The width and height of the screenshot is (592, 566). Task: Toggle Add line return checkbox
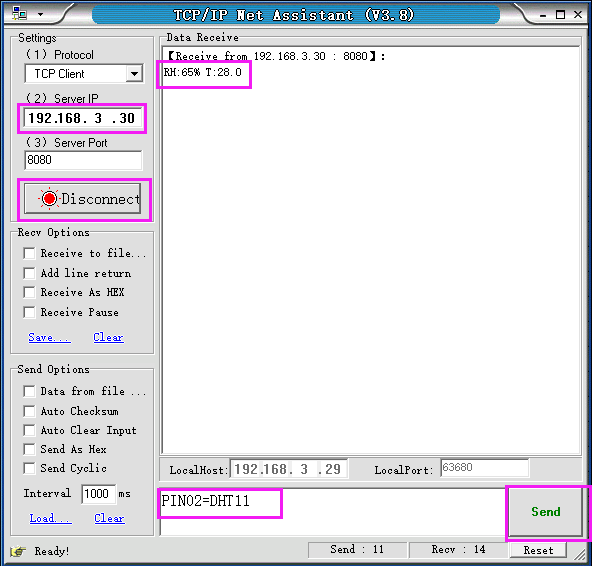(29, 273)
